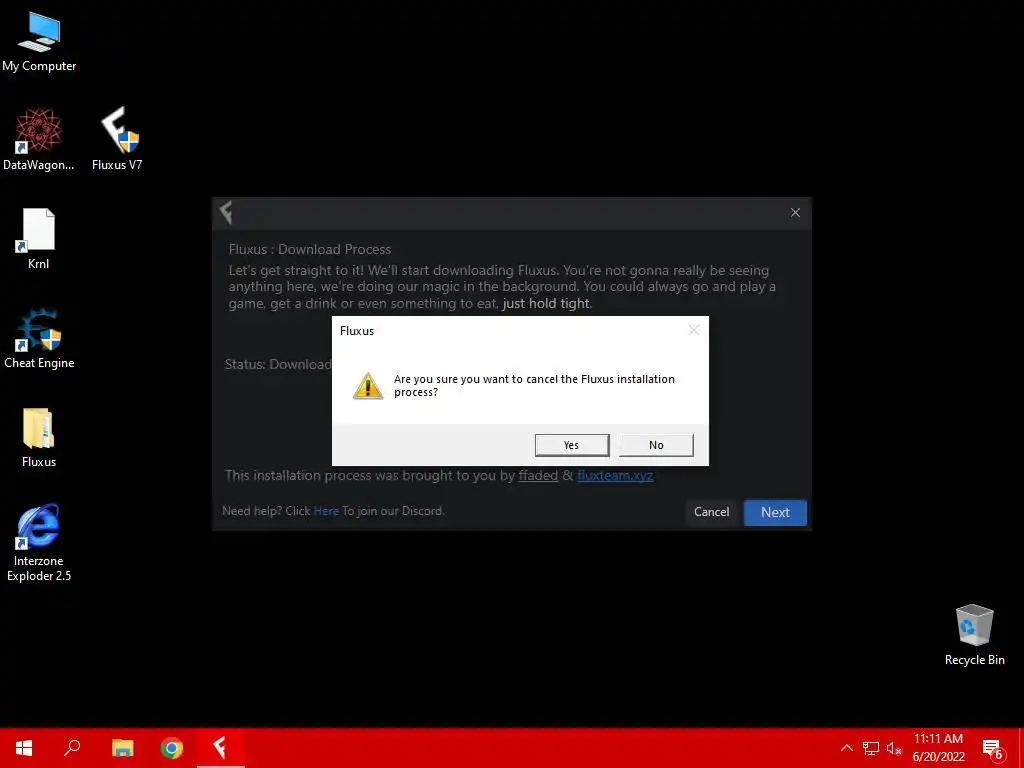The image size is (1024, 768).
Task: Open the Windows Start menu
Action: point(24,748)
